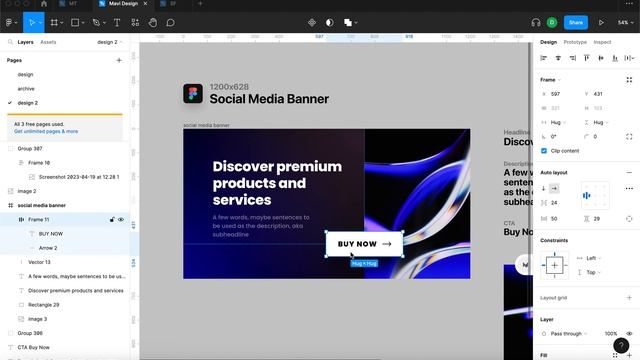Open the Frame type dropdown

click(551, 80)
